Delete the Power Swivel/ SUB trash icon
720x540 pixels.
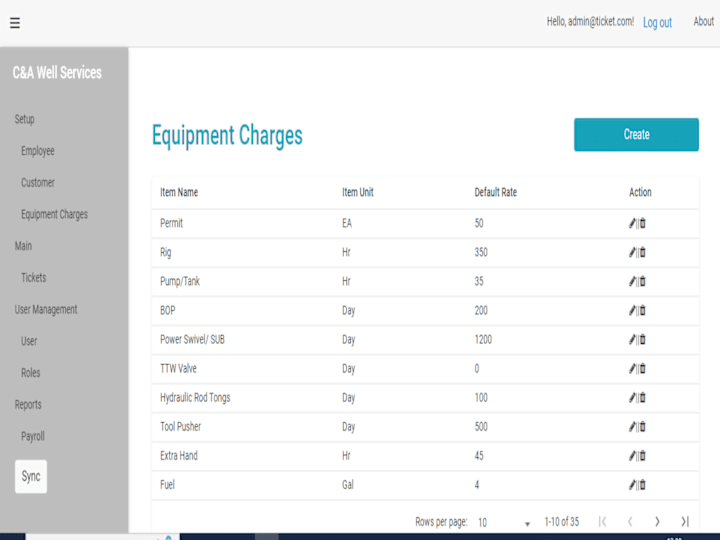(x=642, y=339)
